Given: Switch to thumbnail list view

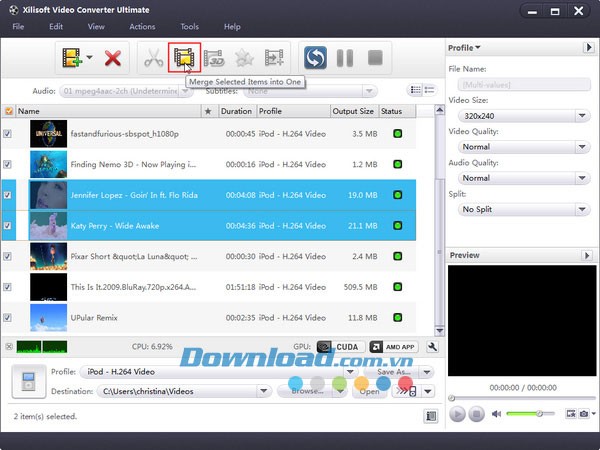Looking at the screenshot, I should point(429,90).
